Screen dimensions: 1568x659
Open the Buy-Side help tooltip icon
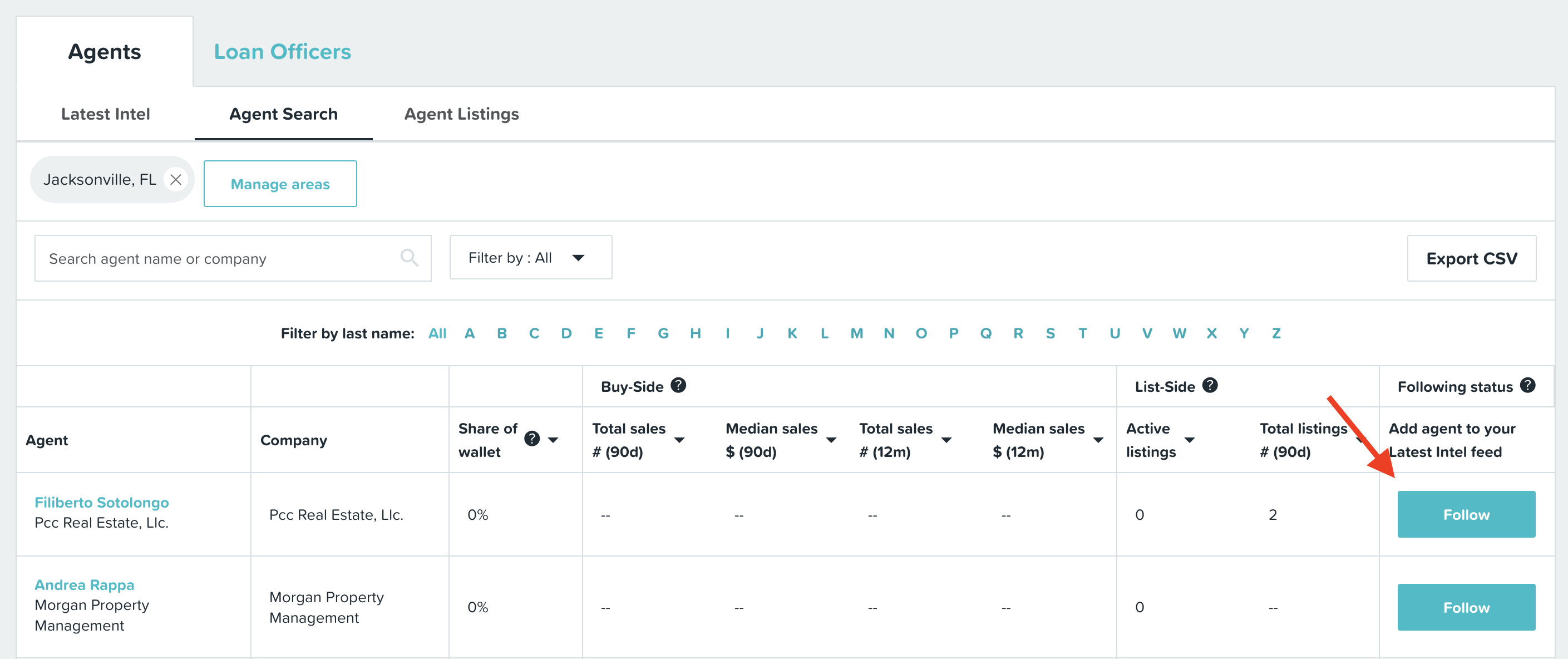(678, 386)
